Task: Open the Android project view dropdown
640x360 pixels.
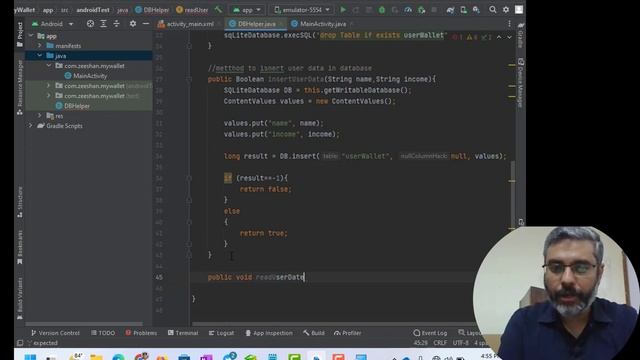Action: pos(53,24)
